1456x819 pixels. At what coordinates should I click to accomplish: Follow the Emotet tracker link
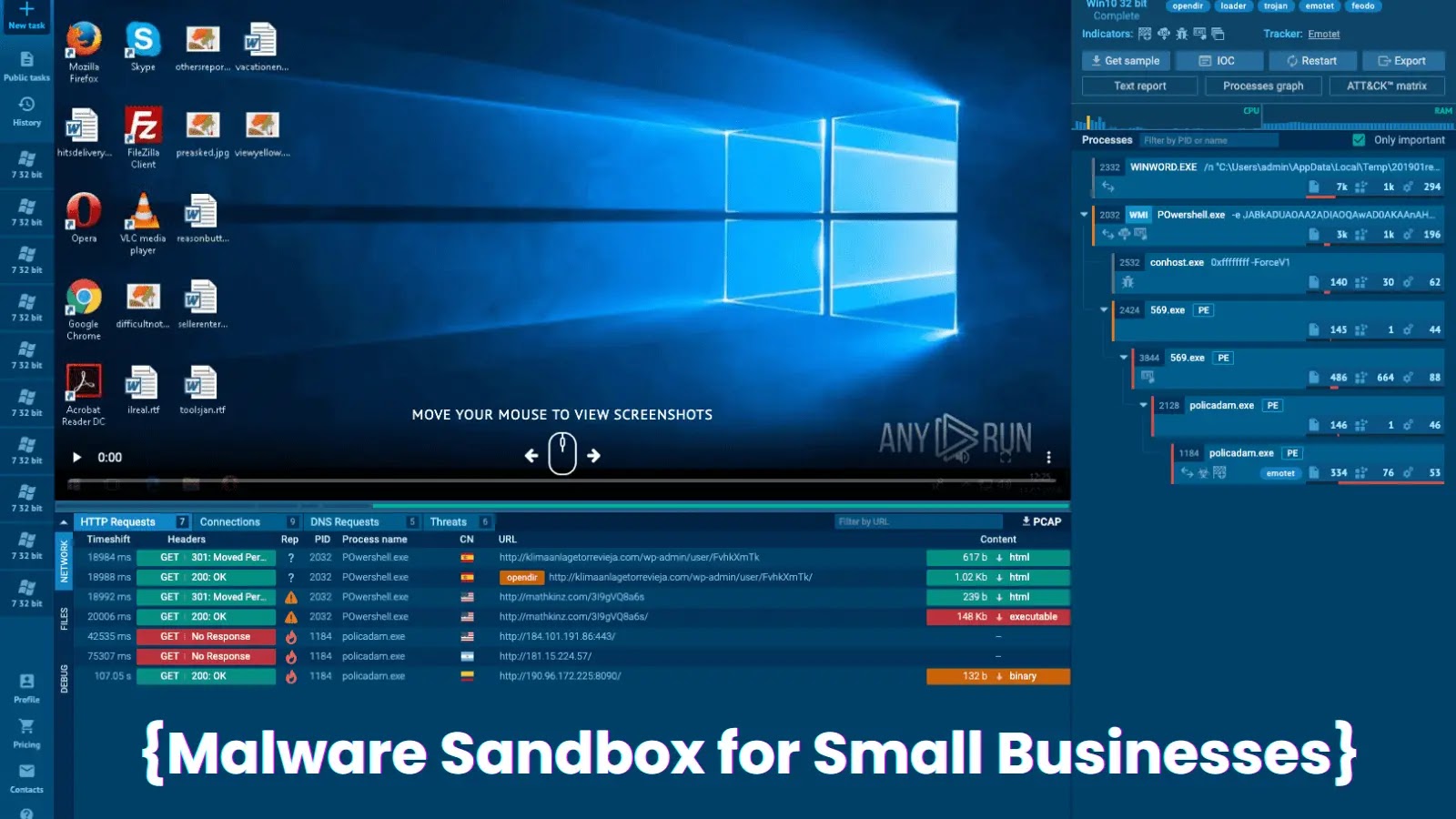[1323, 34]
